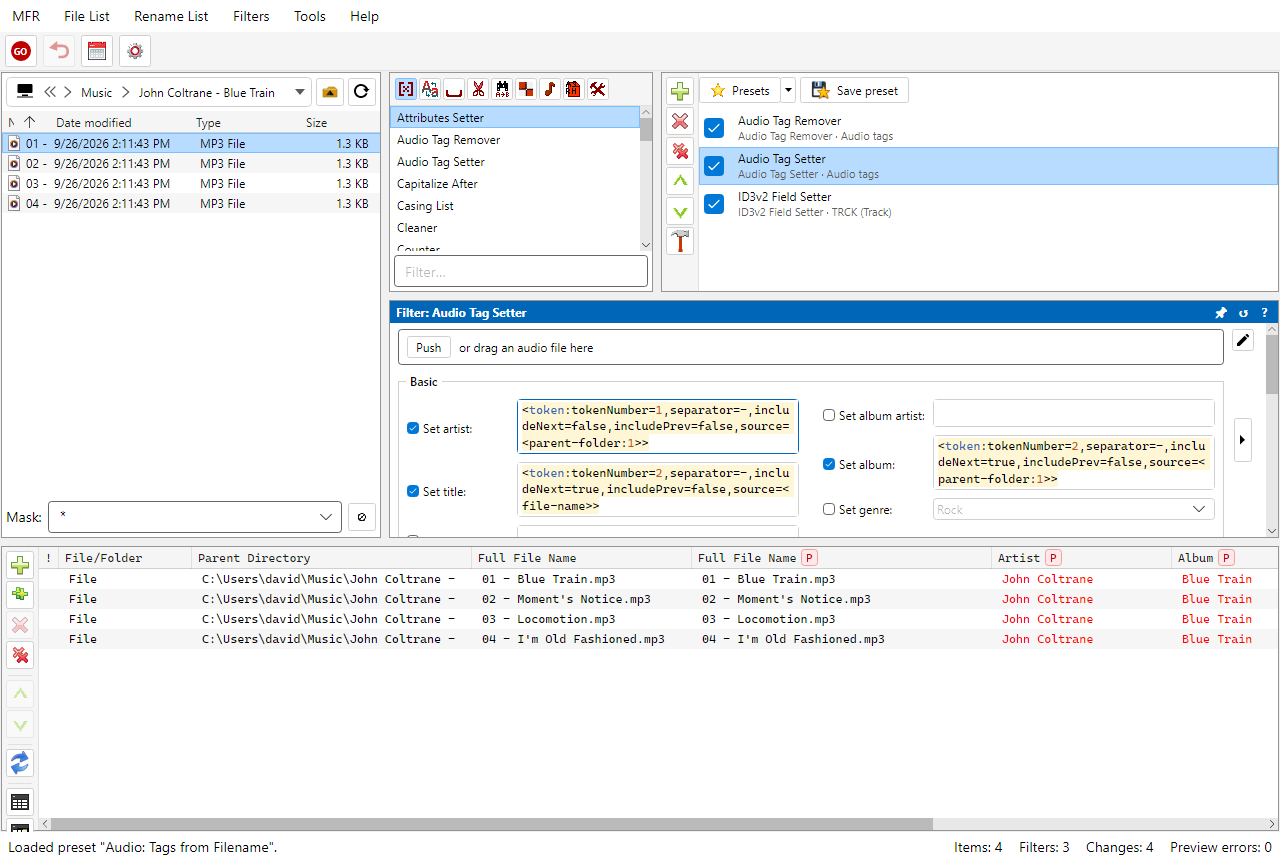The height and width of the screenshot is (860, 1280).
Task: Open the calendar icon in the top toolbar
Action: tap(97, 51)
